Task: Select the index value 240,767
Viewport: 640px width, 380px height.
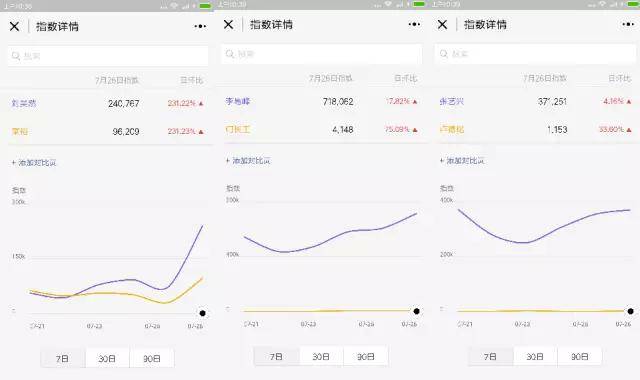Action: (x=124, y=104)
